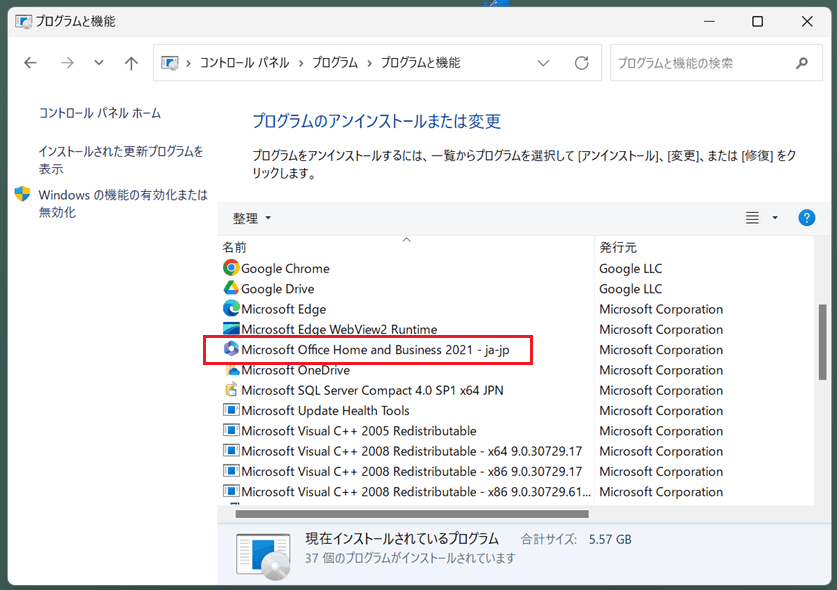Click the Control Panel icon in address bar
The width and height of the screenshot is (837, 590).
point(170,63)
